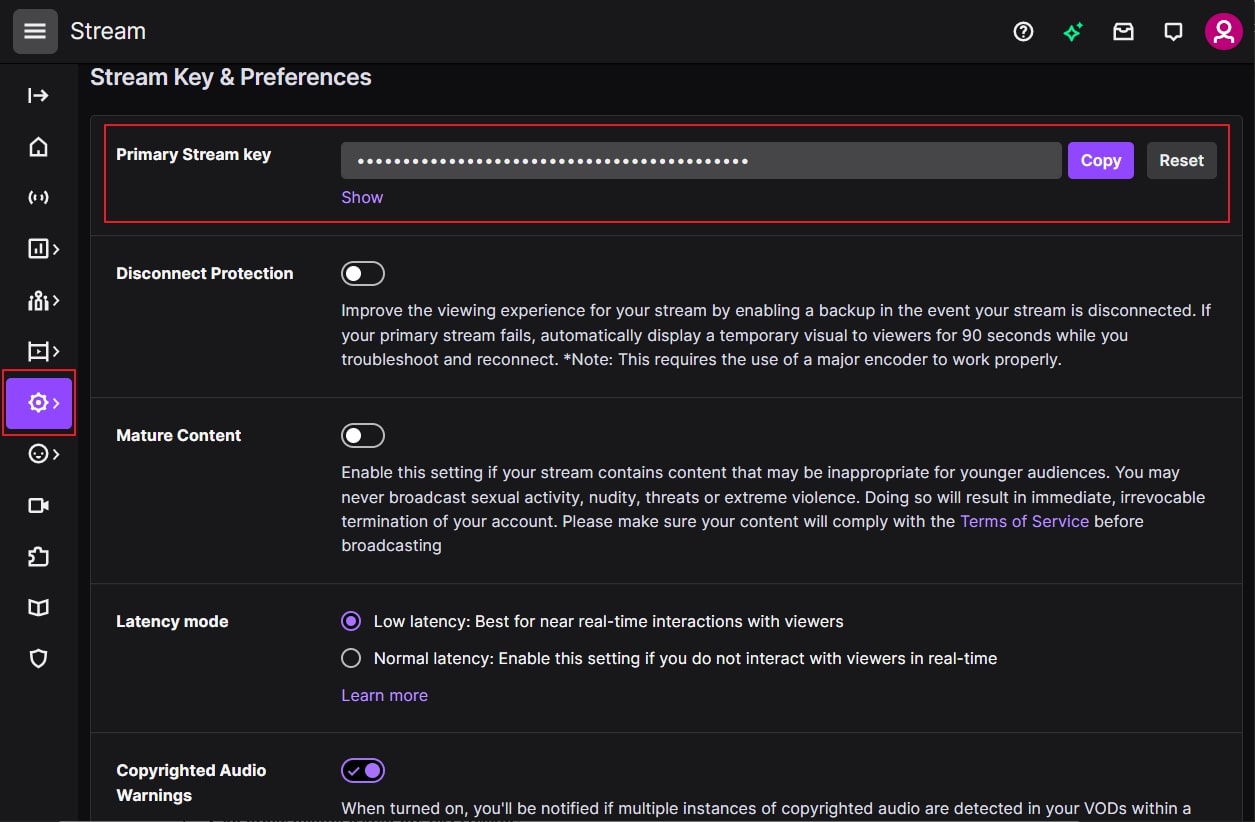Copy the primary stream key

click(x=1100, y=160)
